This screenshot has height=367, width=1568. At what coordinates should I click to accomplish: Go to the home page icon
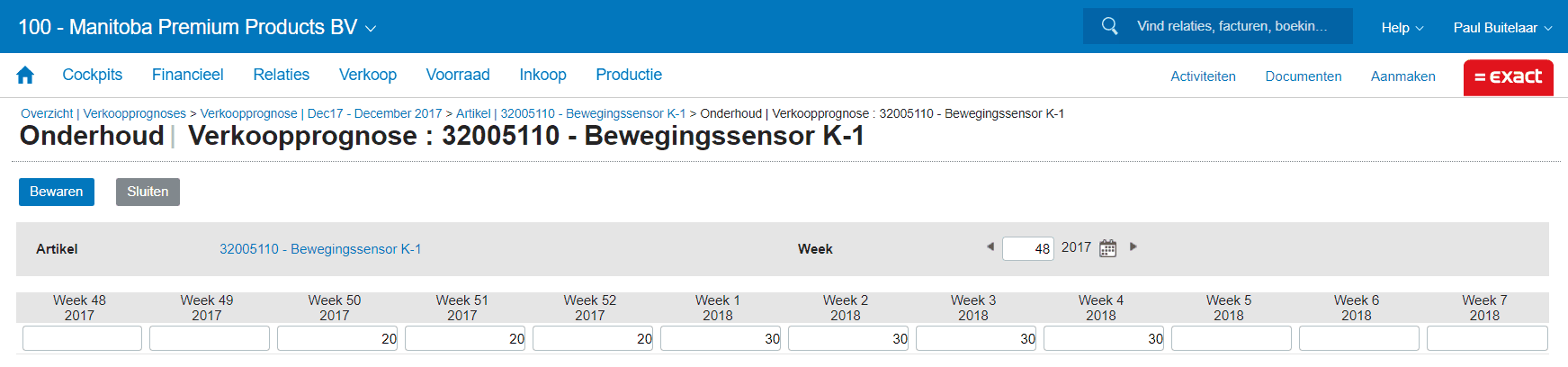pos(25,76)
